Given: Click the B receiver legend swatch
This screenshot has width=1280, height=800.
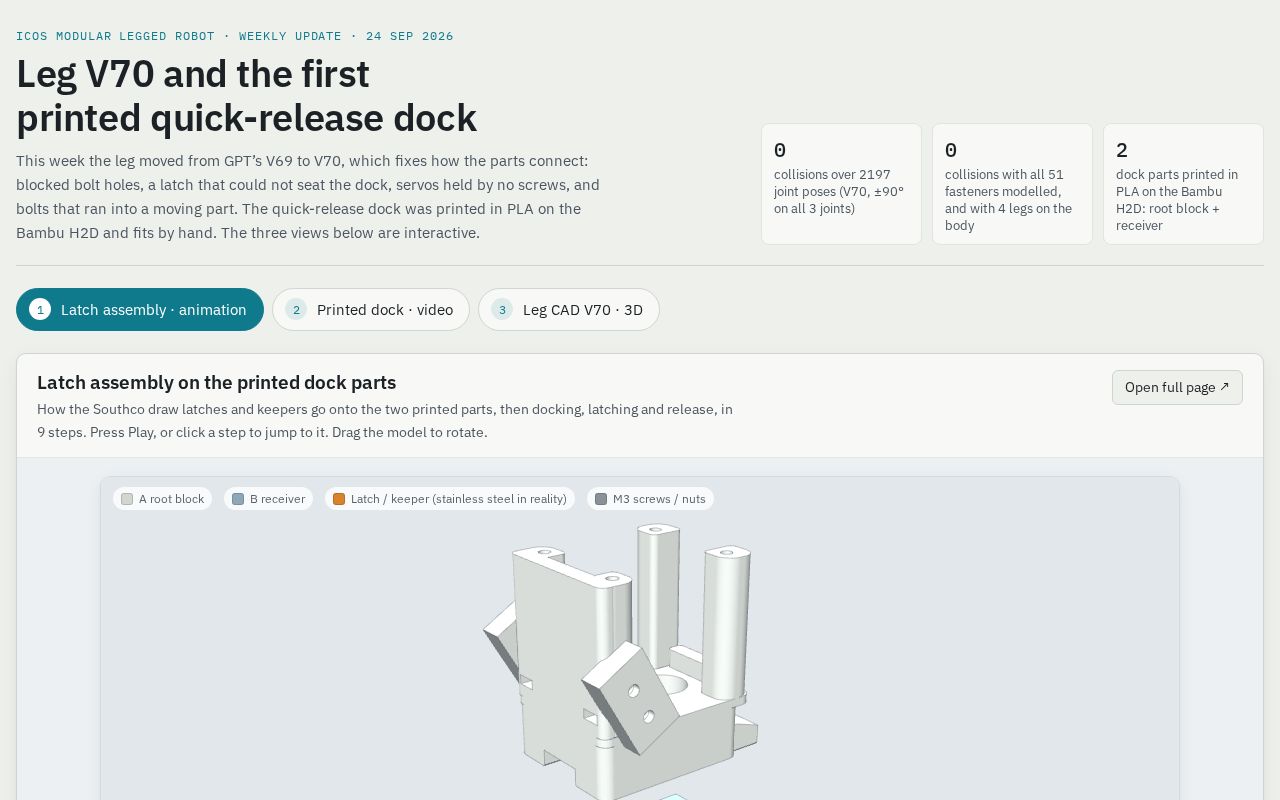Looking at the screenshot, I should coord(238,499).
